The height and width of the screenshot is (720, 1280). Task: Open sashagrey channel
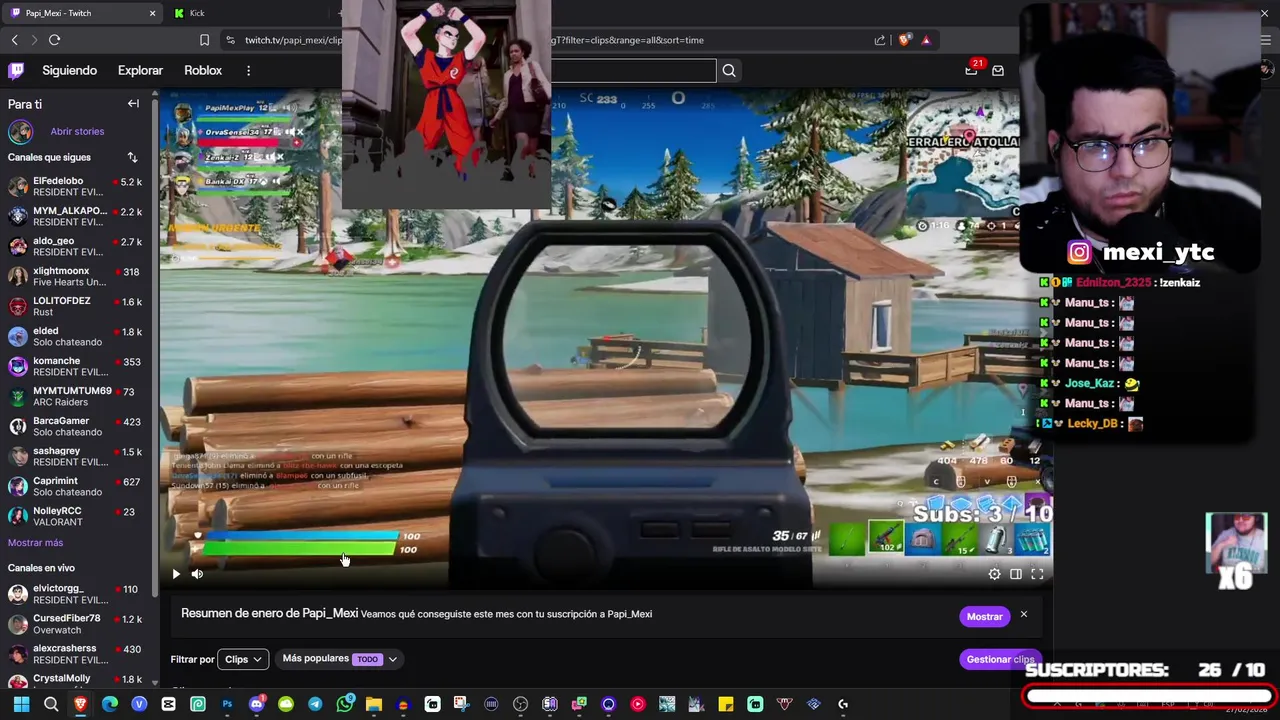click(75, 457)
